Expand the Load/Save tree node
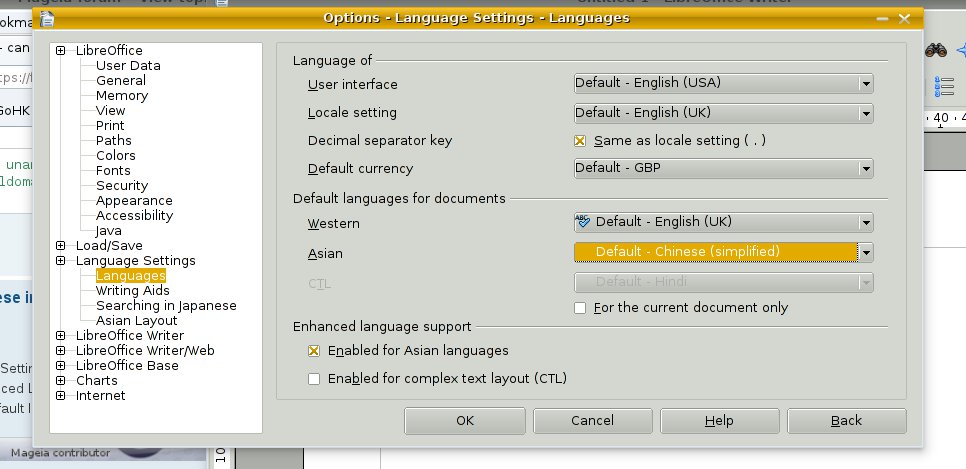Screen dimensions: 966x469 point(60,245)
